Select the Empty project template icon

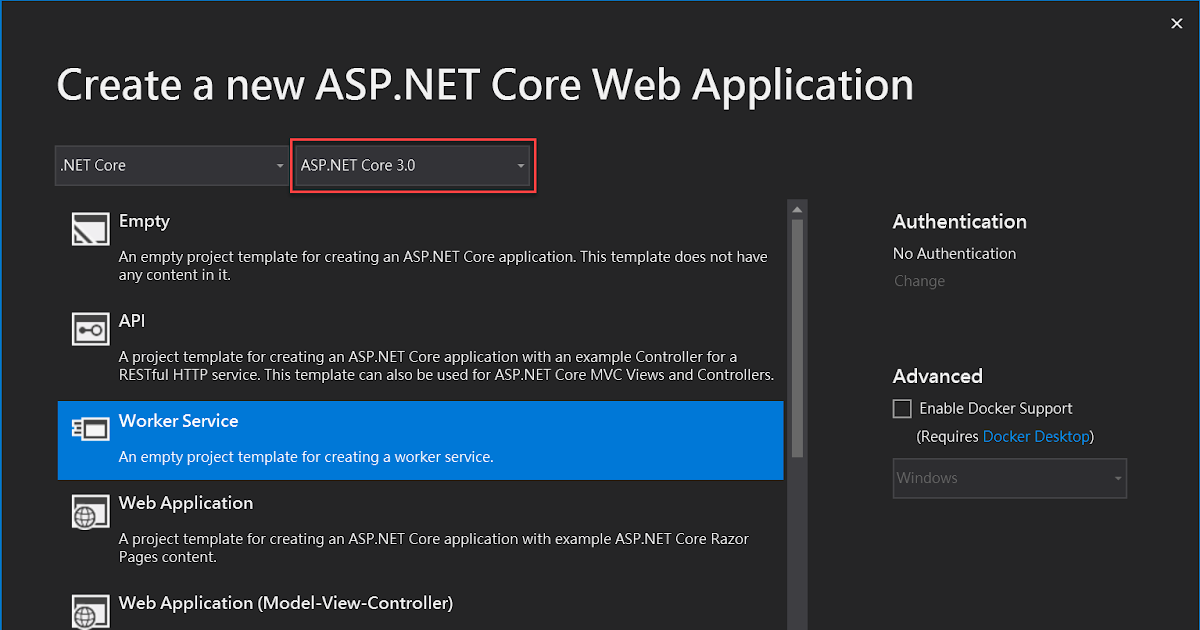90,228
